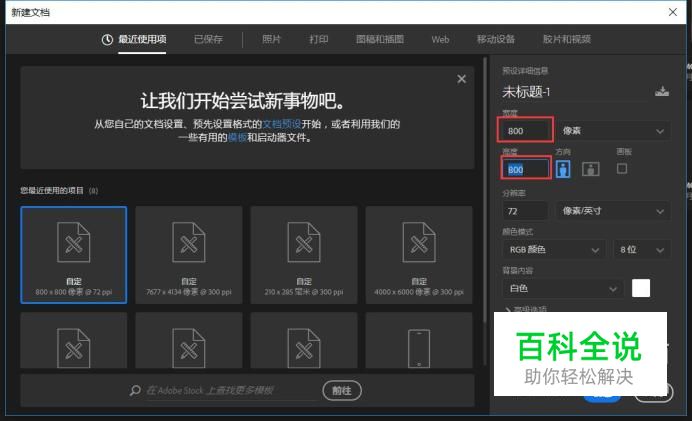Select the 7677 x 4134 像素 preset
Viewport: 692px width, 421px height.
[x=189, y=255]
